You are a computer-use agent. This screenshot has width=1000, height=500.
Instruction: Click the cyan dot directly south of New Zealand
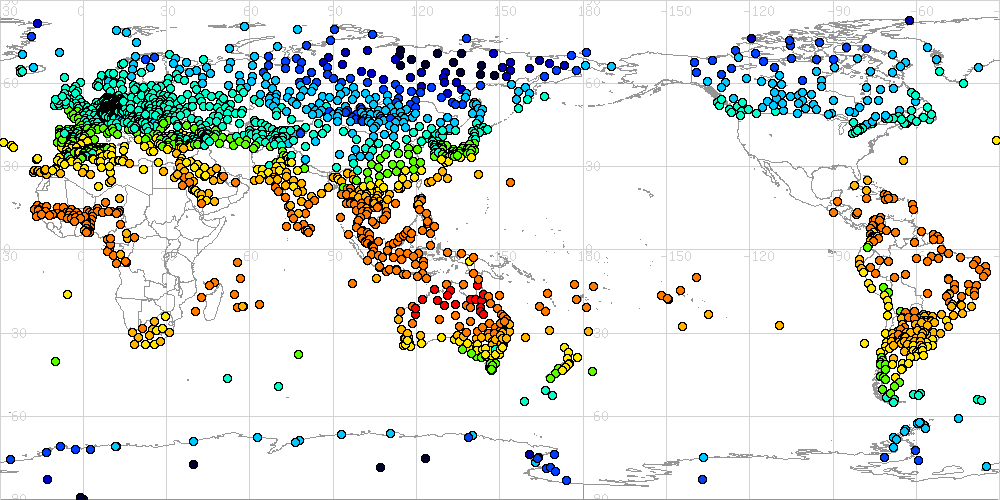pyautogui.click(x=524, y=400)
